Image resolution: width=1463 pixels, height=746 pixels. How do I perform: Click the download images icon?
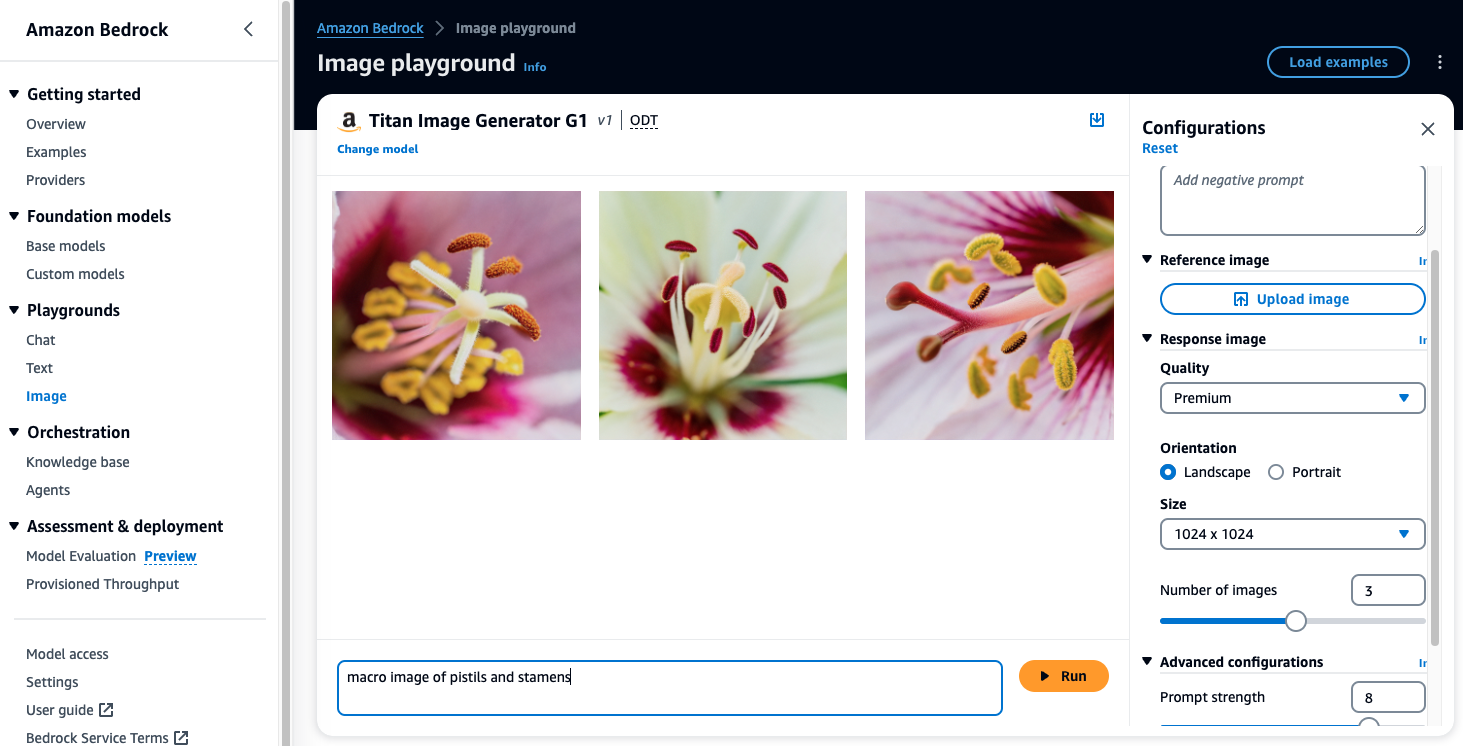click(x=1097, y=120)
